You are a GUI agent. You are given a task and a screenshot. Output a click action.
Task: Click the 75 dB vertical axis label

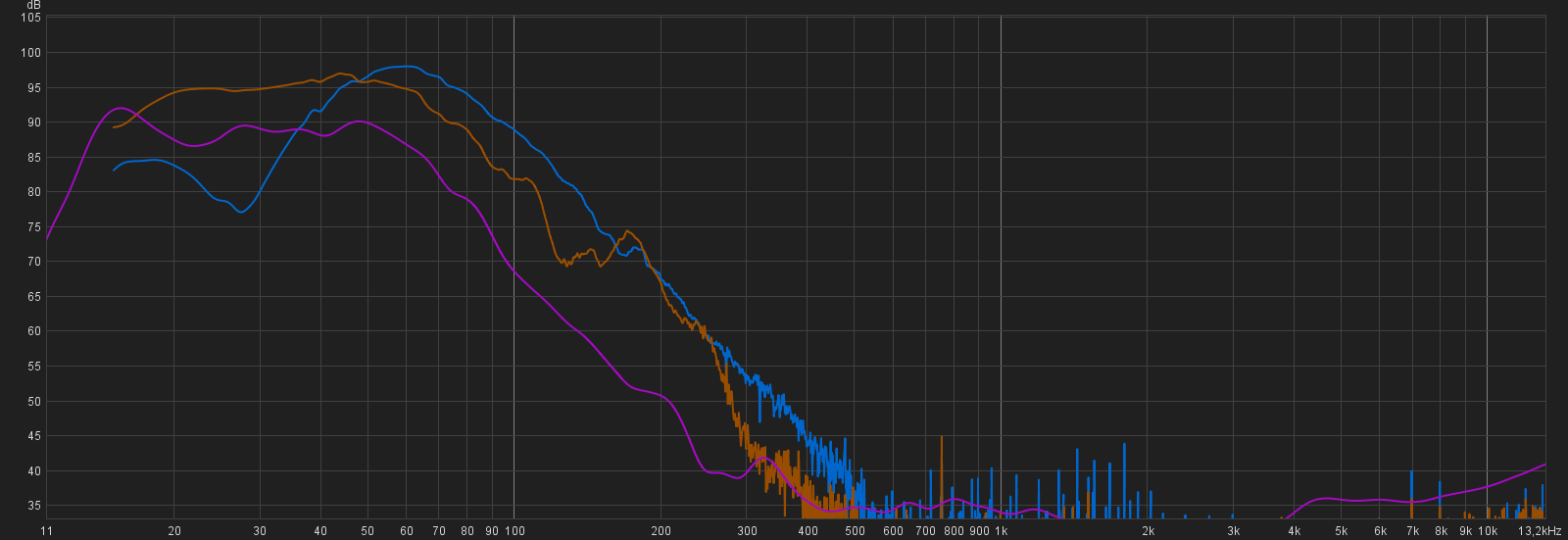pos(35,227)
